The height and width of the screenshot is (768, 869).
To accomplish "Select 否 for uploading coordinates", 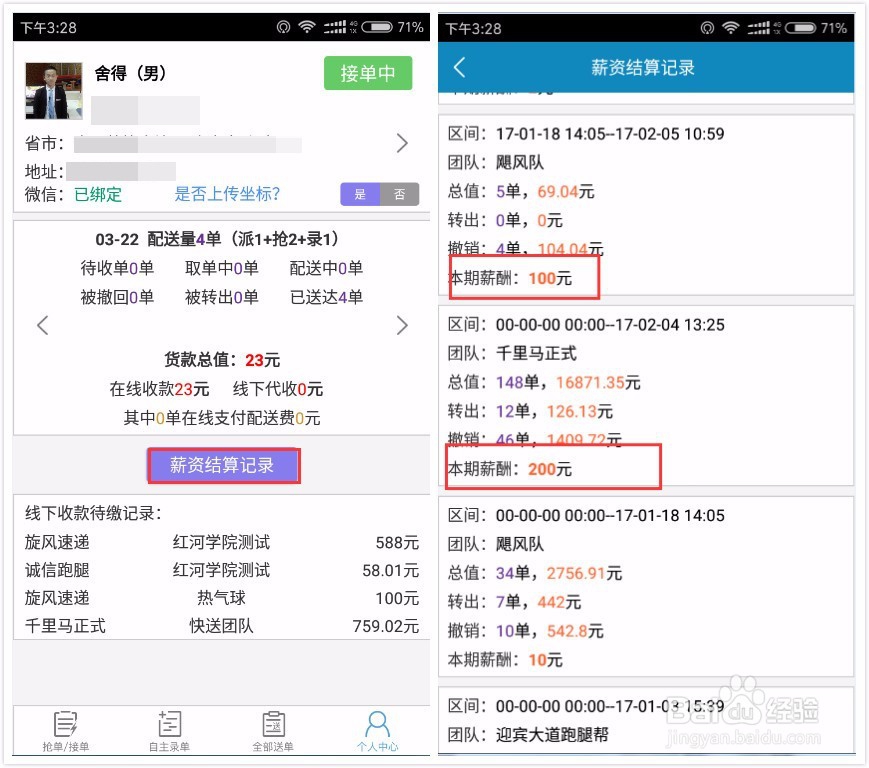I will [400, 194].
